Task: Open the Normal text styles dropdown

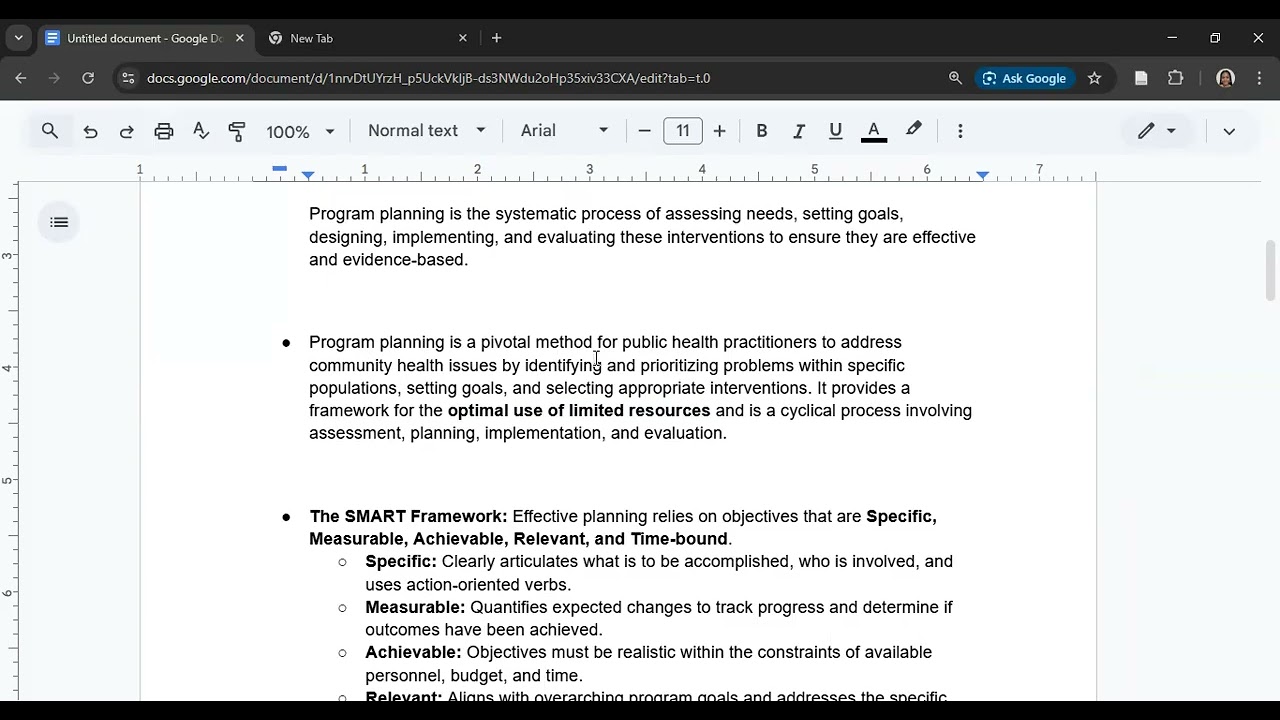Action: click(427, 131)
